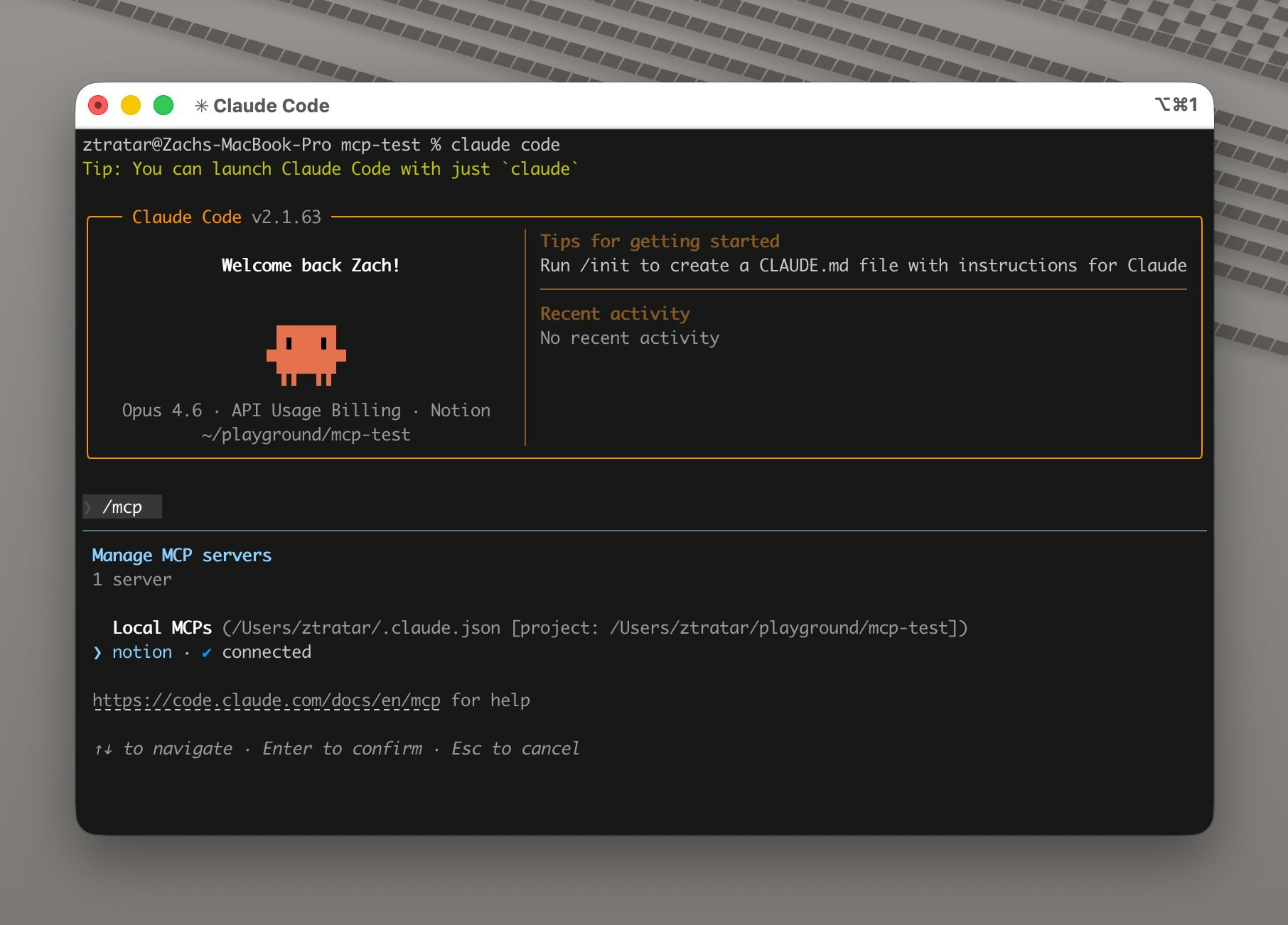Click the 'No recent activity' text
Viewport: 1288px width, 925px height.
click(630, 338)
